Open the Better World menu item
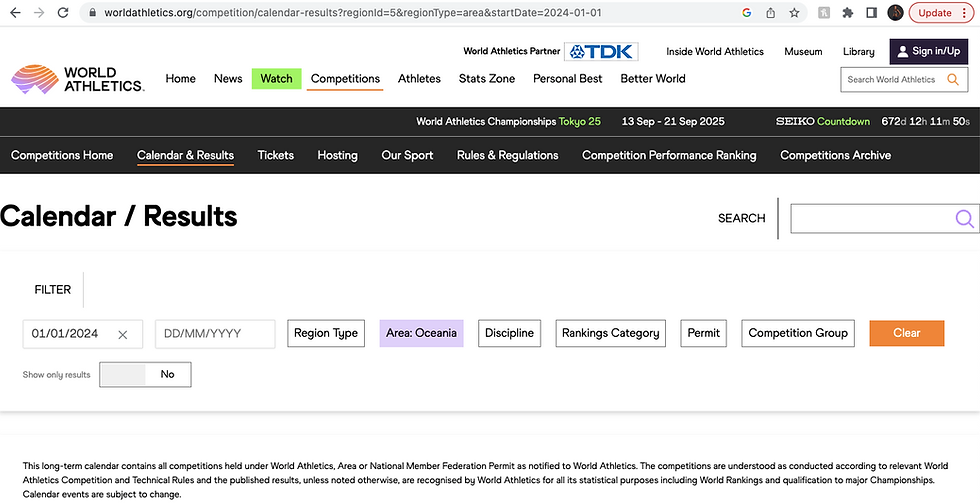Viewport: 980px width, 504px height. [x=653, y=78]
